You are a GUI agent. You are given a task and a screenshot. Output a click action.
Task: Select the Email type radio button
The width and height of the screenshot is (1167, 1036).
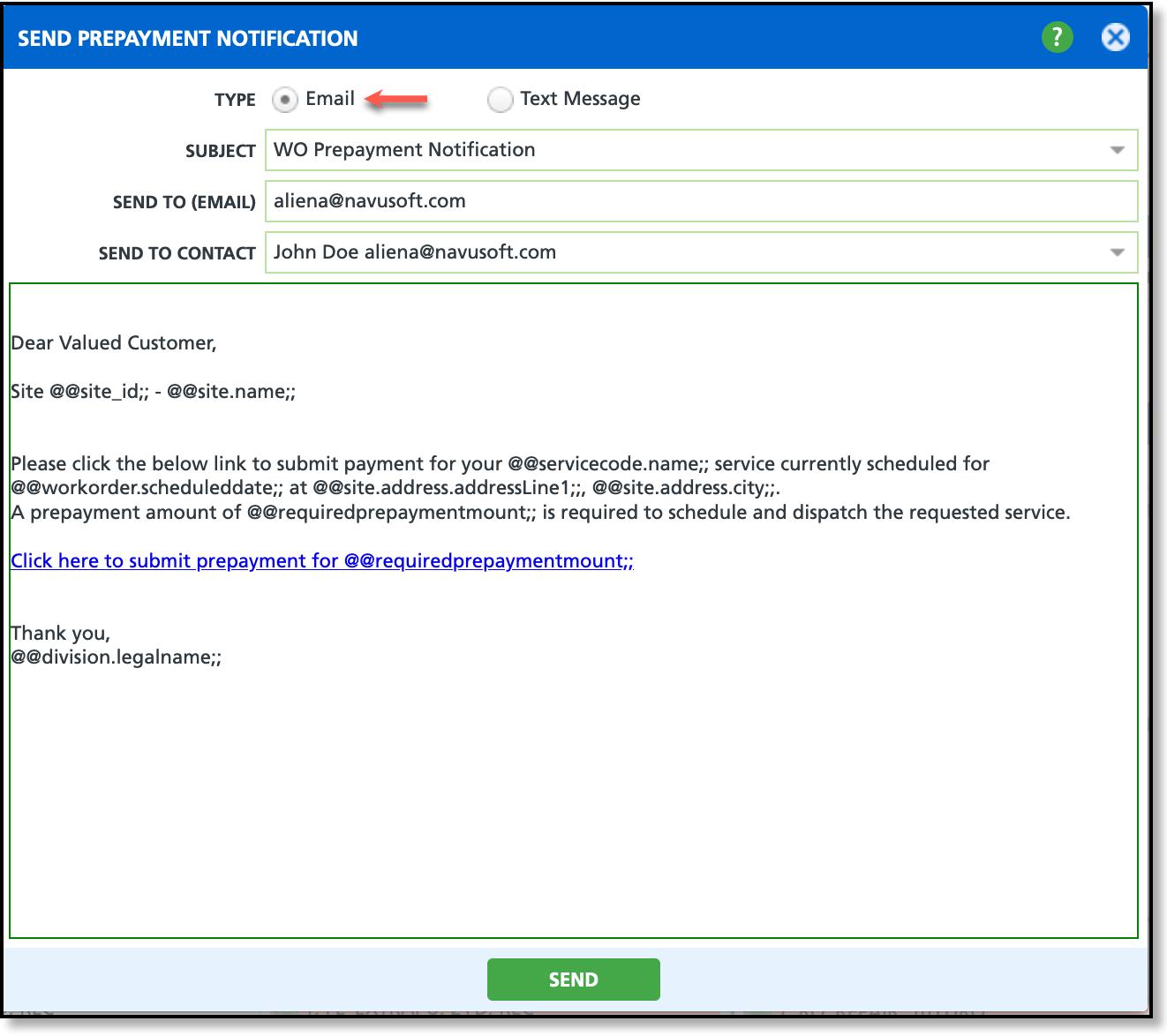pos(284,100)
